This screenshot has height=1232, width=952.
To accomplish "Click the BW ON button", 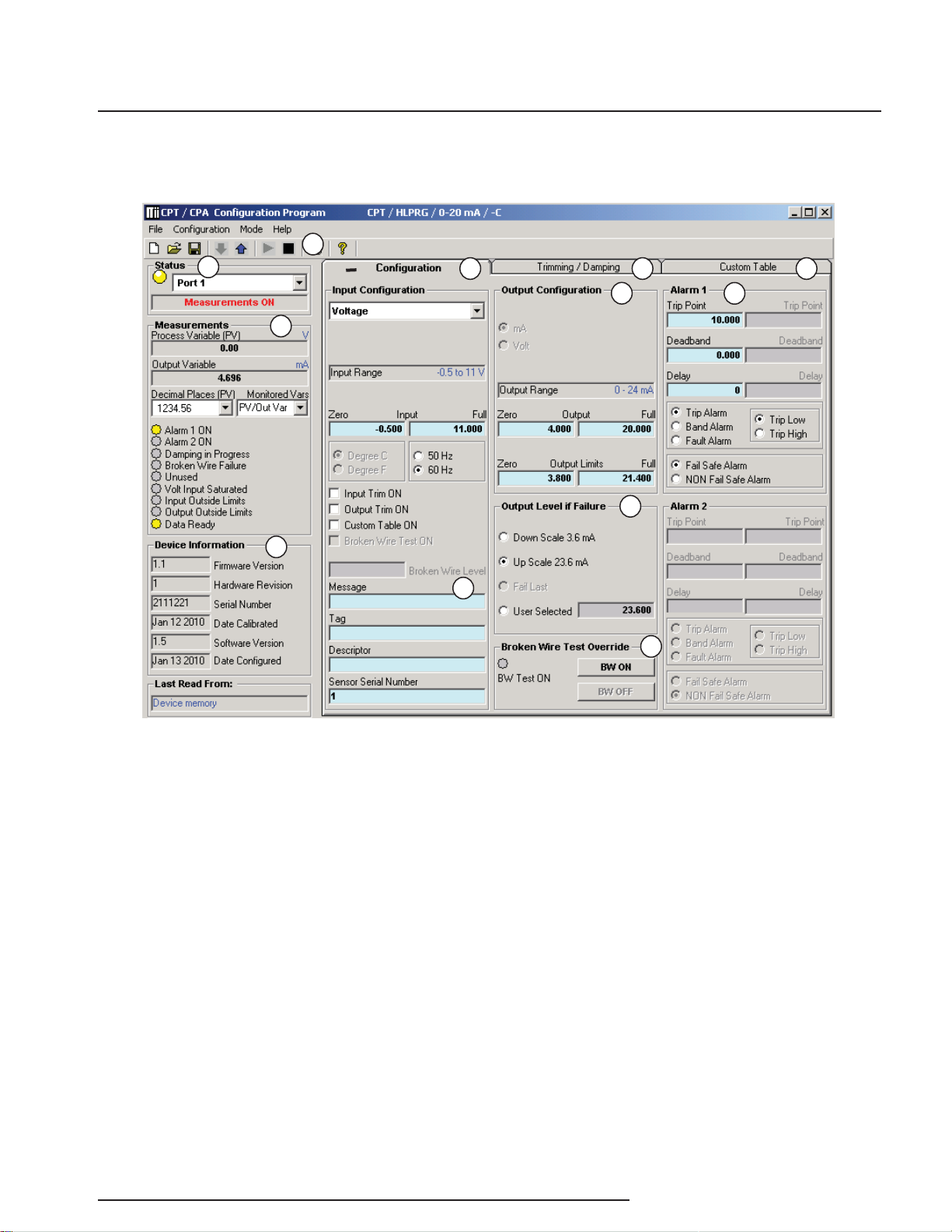I will click(616, 667).
